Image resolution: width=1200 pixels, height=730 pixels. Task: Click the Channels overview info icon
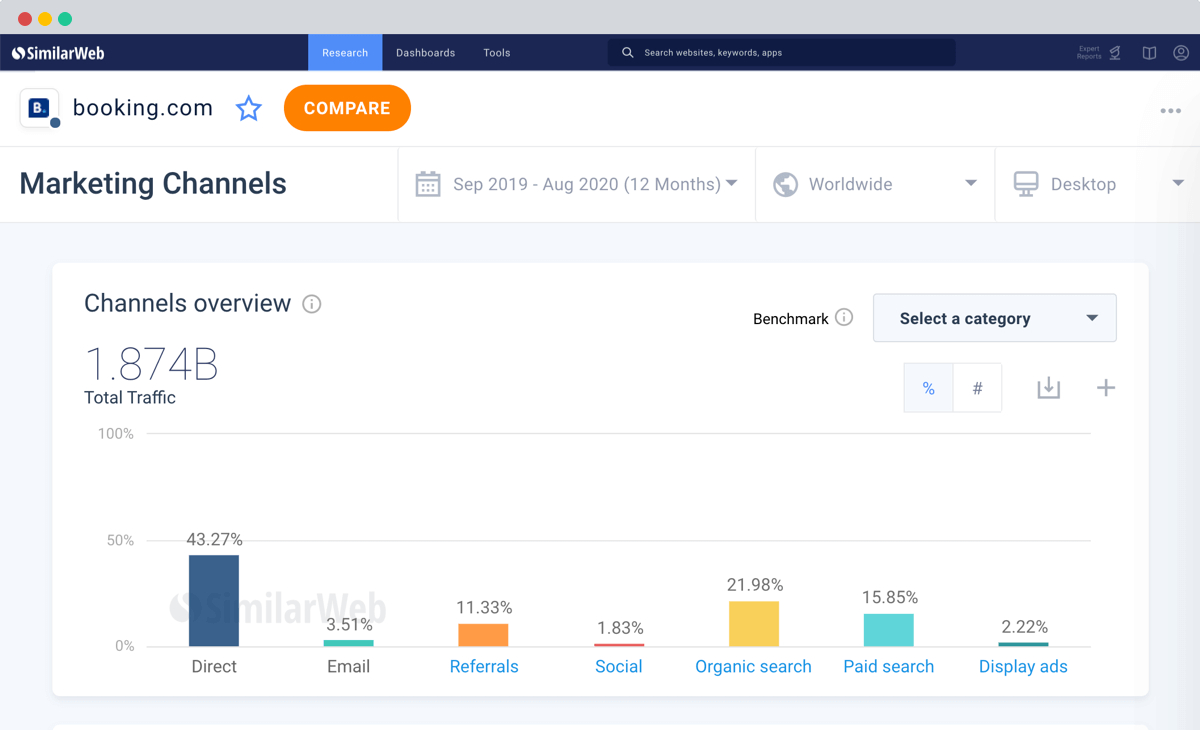[x=312, y=304]
